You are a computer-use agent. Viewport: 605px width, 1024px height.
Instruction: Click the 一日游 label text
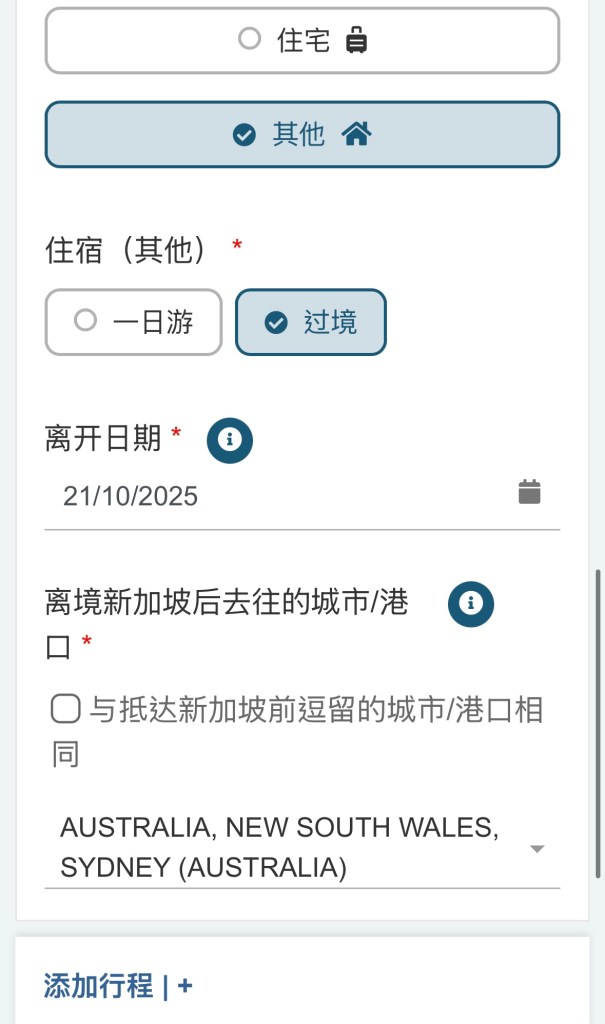[153, 322]
